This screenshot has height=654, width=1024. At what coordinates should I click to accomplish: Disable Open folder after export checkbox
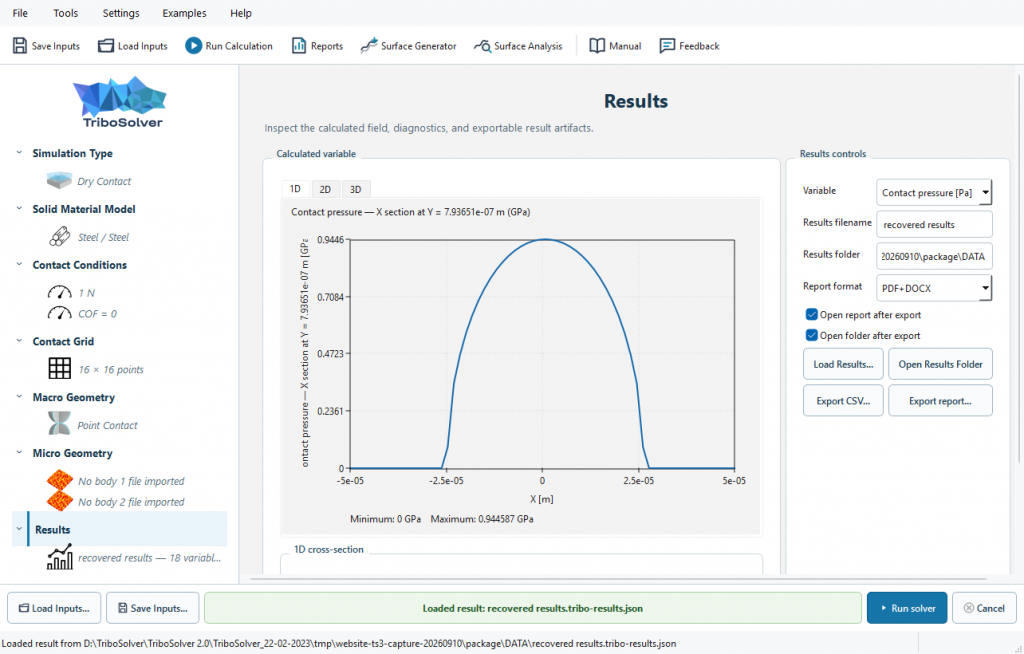(x=812, y=335)
